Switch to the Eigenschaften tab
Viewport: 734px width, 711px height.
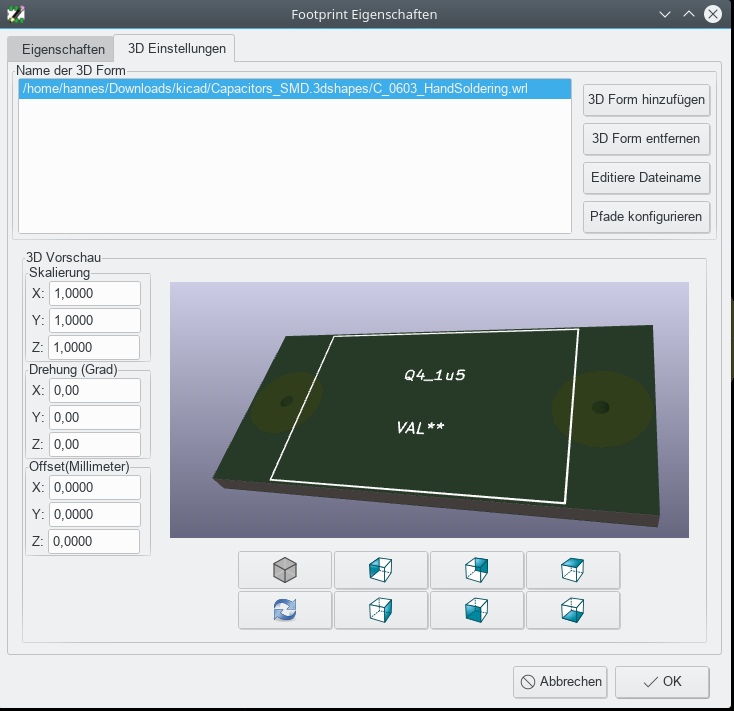click(63, 49)
